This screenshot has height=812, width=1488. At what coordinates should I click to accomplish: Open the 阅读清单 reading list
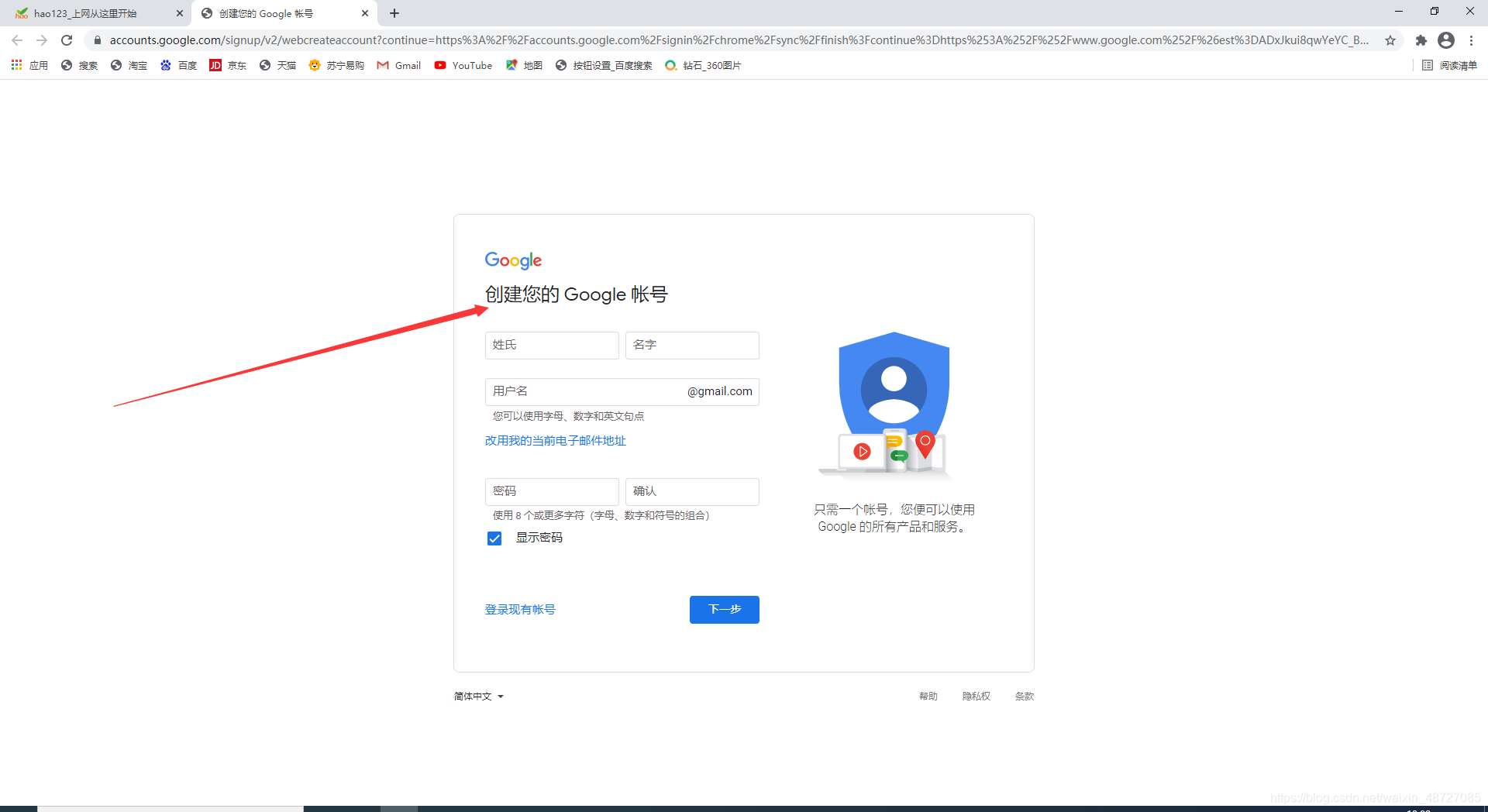tap(1449, 66)
